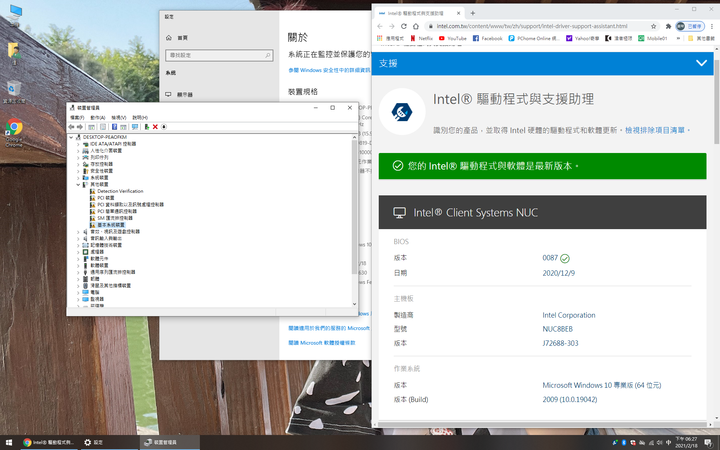
Task: Click 閱讀 Microsoft 軟體授權條款 link
Action: coord(321,343)
